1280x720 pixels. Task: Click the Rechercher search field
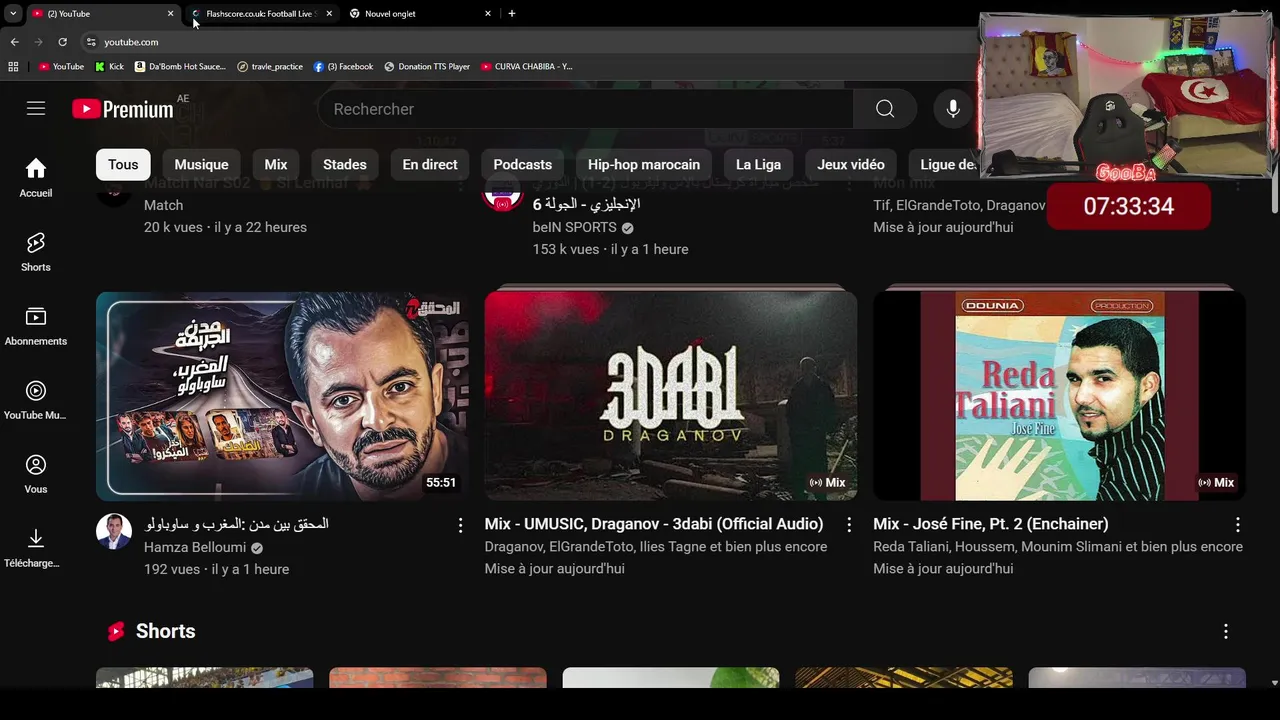tap(585, 109)
